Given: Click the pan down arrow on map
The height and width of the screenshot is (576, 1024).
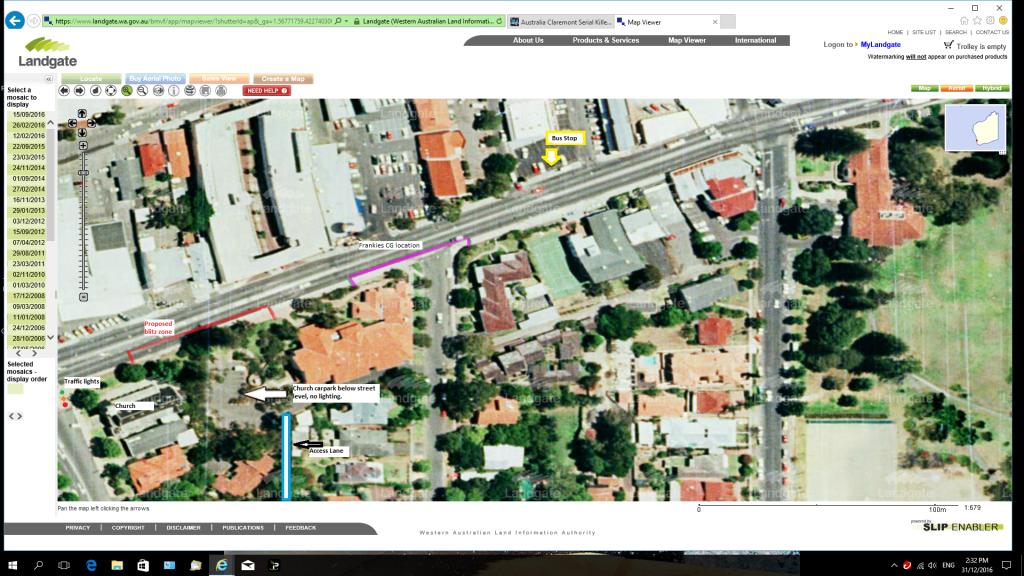Looking at the screenshot, I should click(83, 133).
